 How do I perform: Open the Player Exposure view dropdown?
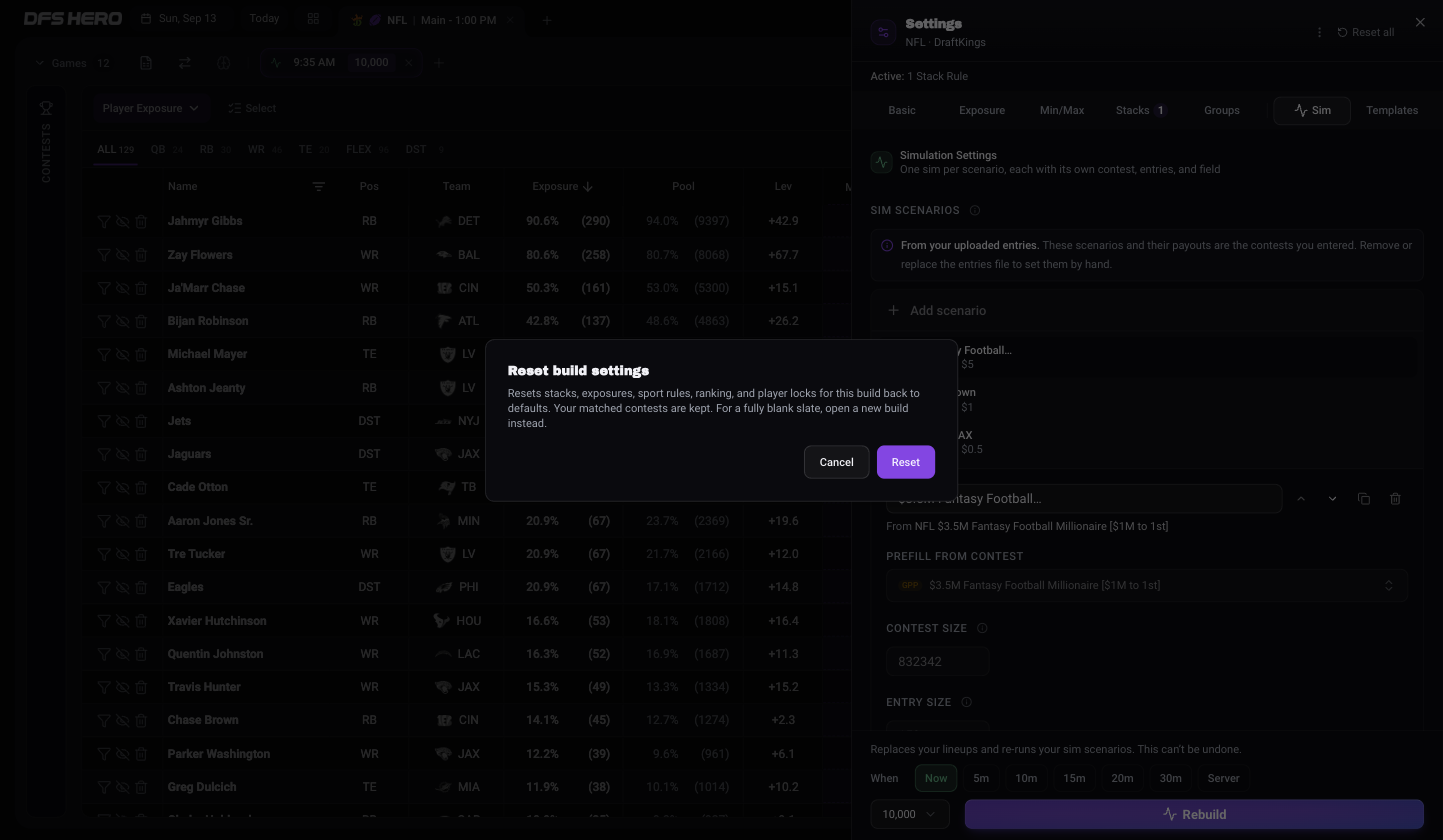pyautogui.click(x=150, y=108)
